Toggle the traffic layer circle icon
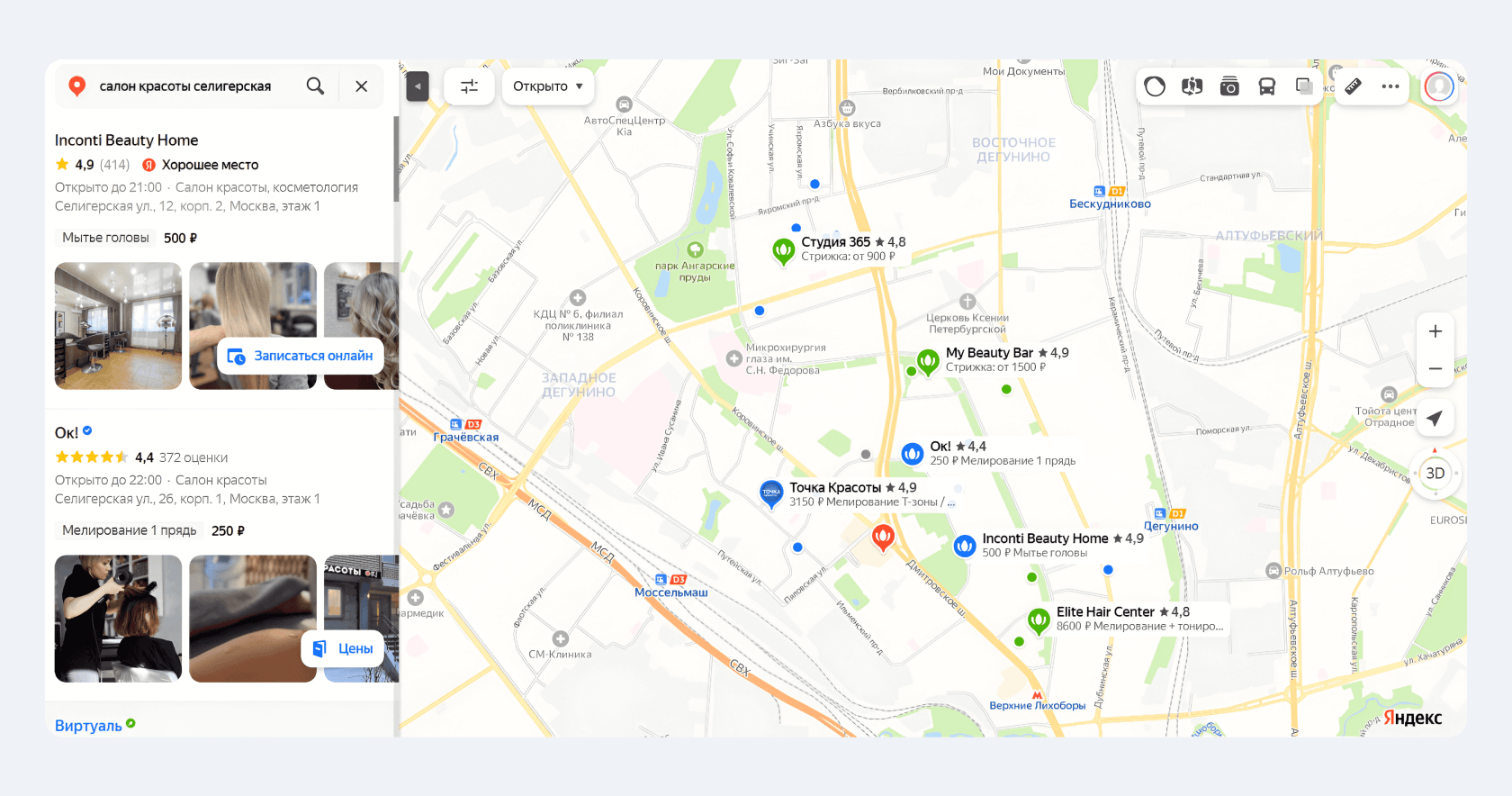 (1155, 86)
